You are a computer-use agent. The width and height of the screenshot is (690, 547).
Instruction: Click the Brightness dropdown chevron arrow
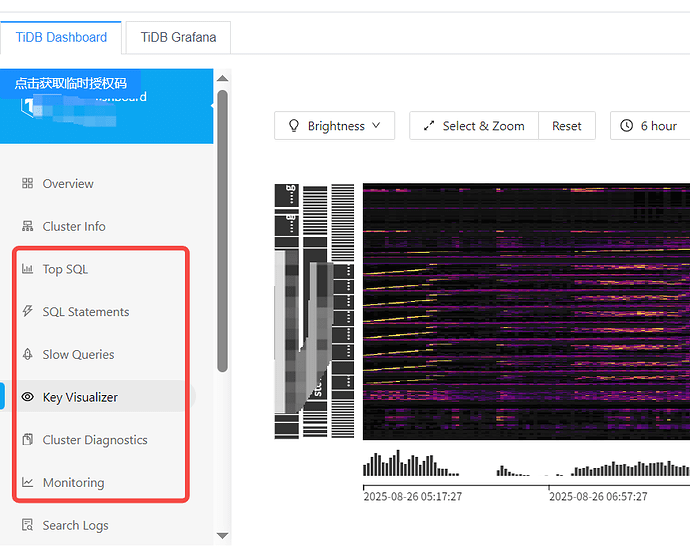click(x=376, y=126)
